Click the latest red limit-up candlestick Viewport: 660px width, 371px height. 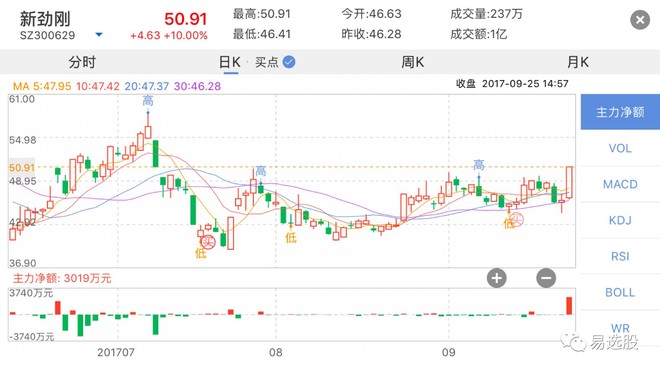tap(570, 182)
